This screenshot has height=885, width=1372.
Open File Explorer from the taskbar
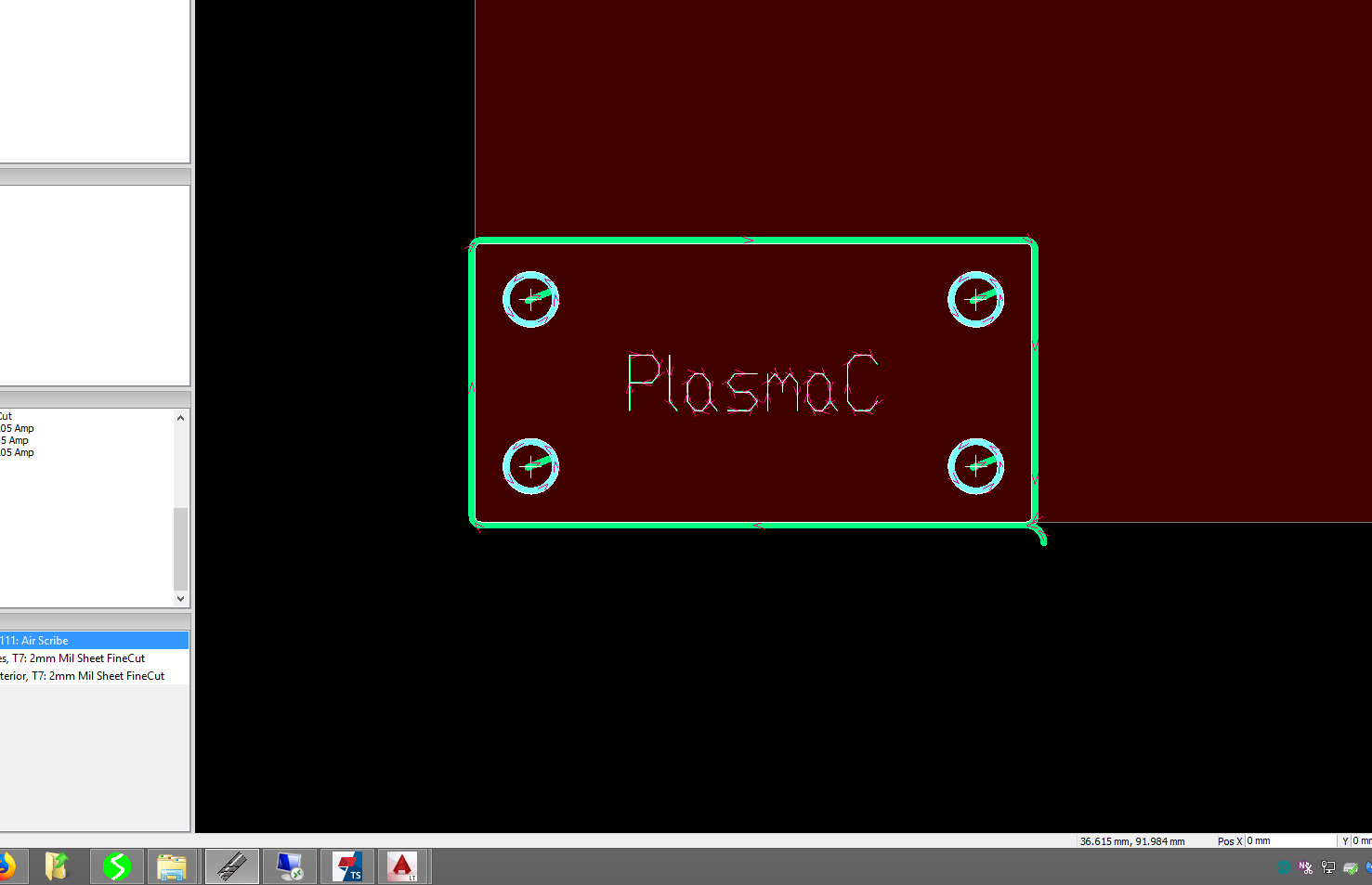tap(172, 866)
